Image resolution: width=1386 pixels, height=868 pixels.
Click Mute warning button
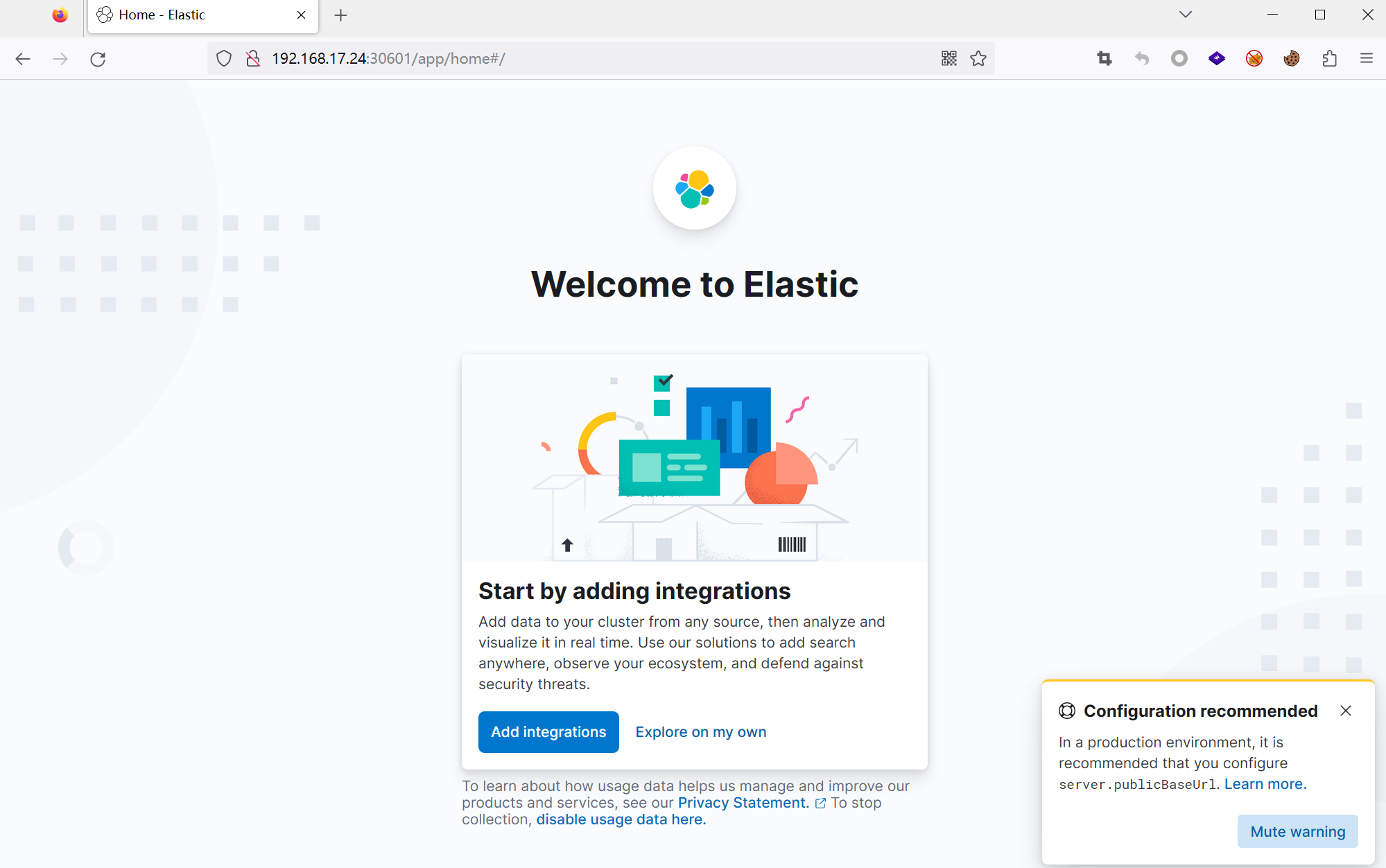[1297, 831]
